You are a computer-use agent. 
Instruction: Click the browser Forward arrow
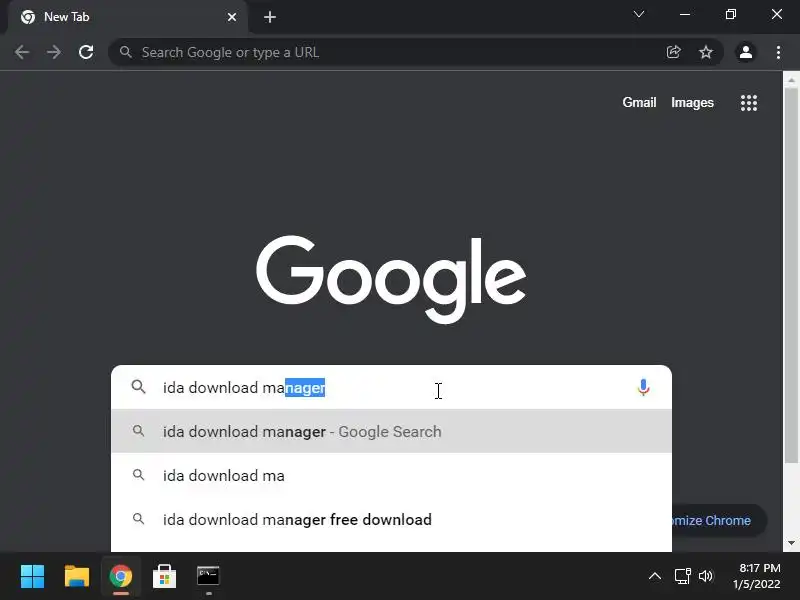tap(54, 52)
